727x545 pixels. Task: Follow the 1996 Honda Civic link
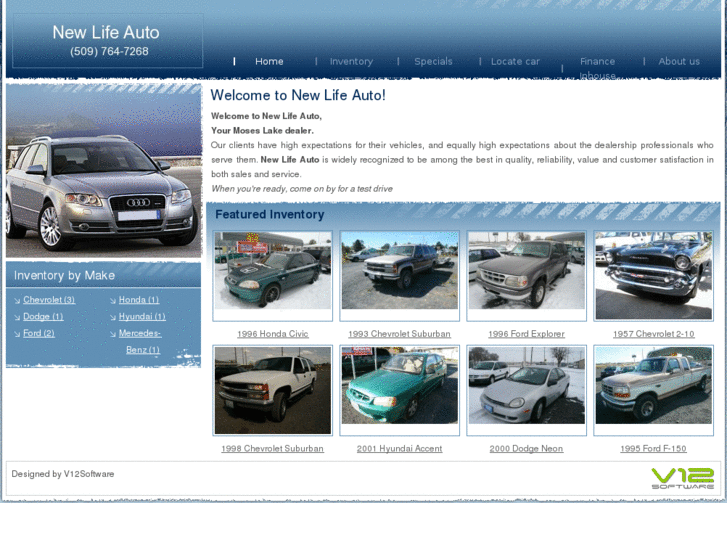pyautogui.click(x=273, y=334)
